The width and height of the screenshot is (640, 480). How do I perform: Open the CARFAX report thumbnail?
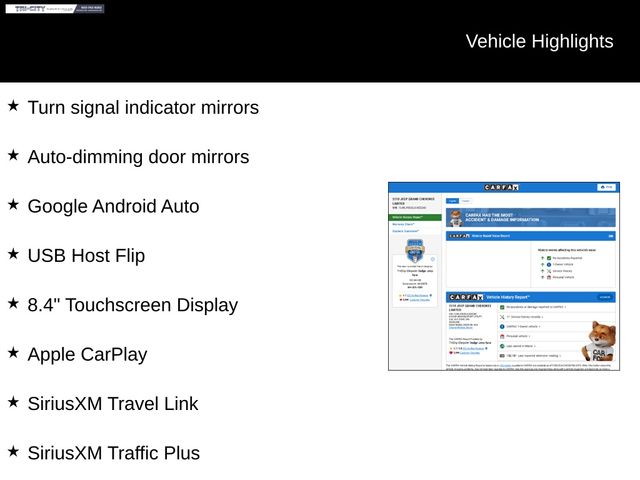tap(504, 276)
